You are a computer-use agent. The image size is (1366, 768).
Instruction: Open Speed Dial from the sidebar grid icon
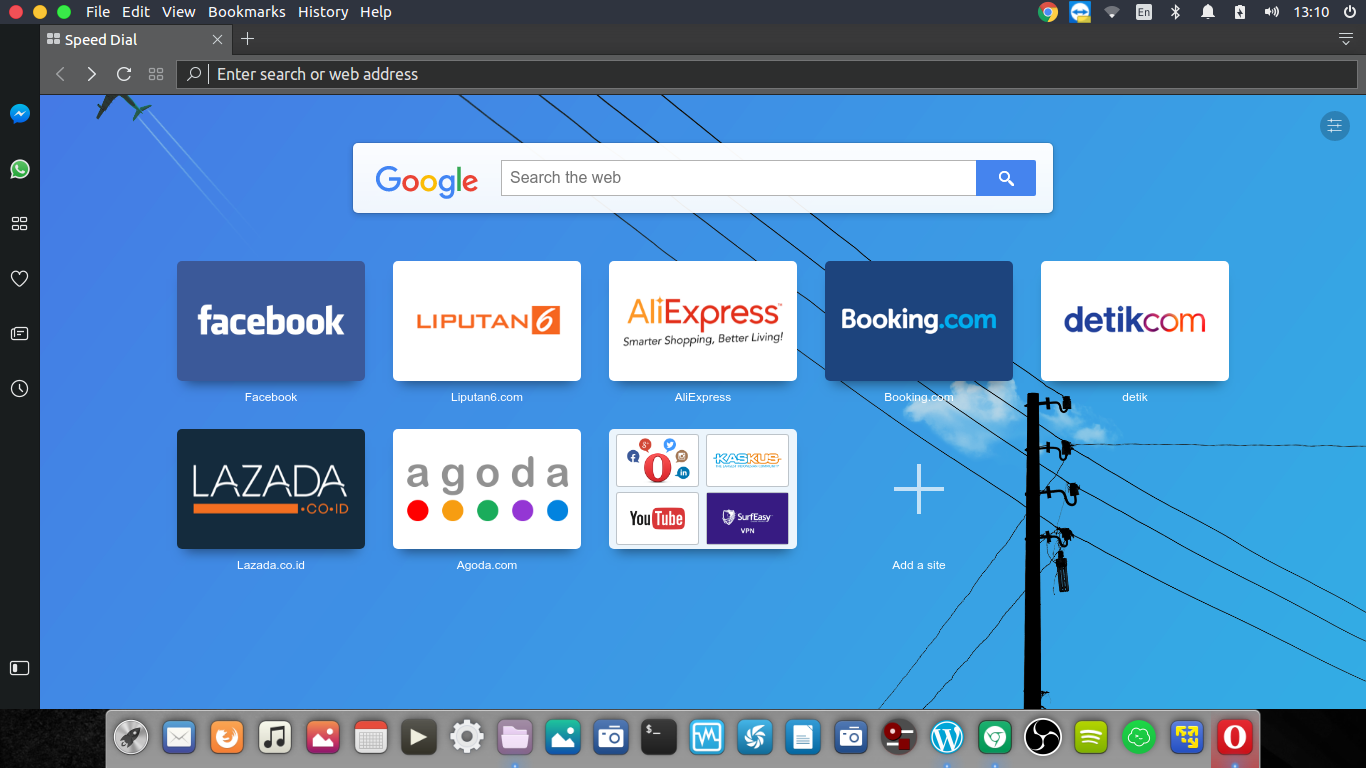[x=19, y=224]
